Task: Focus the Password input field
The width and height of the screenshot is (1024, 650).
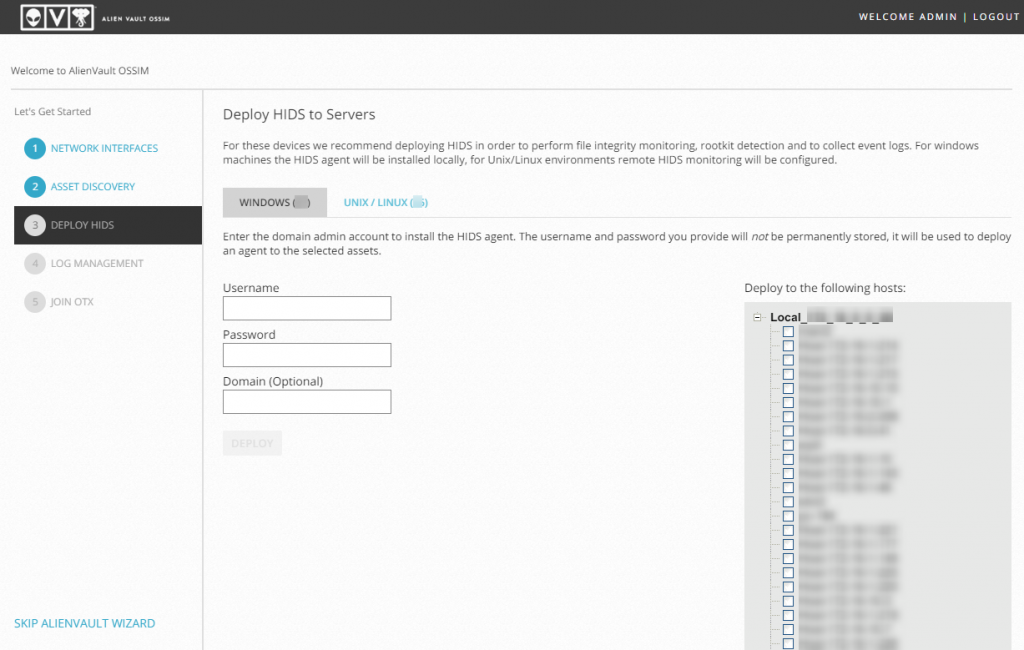Action: 307,355
